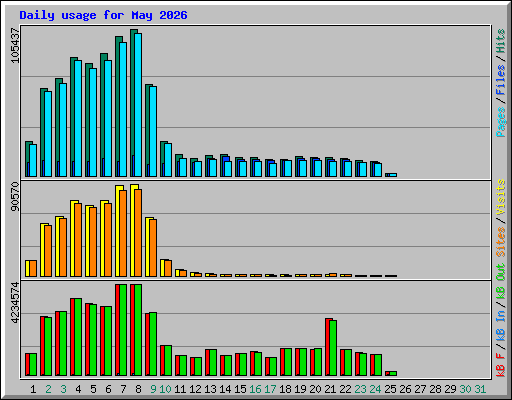Click day 21 on the x-axis

[330, 389]
